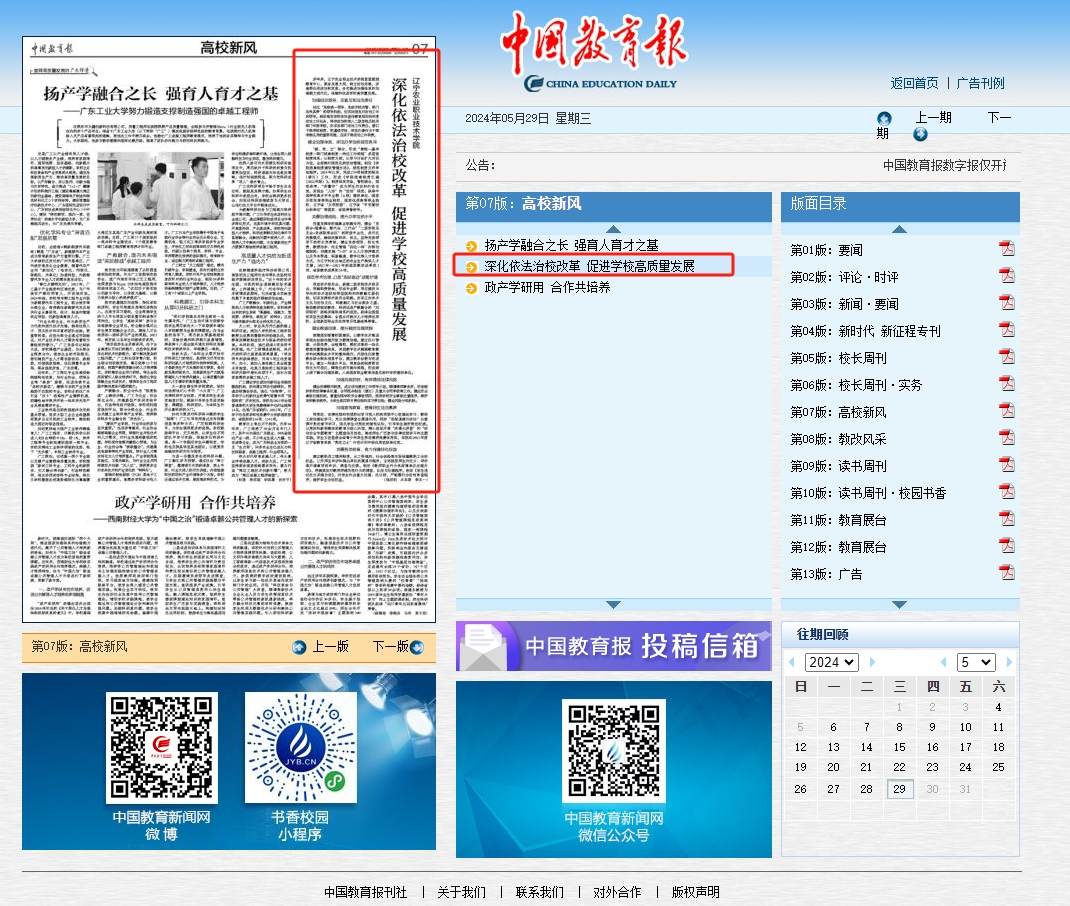Open PDF icon for 第06版 校长周刊·实务
The width and height of the screenshot is (1070, 906).
[1007, 383]
